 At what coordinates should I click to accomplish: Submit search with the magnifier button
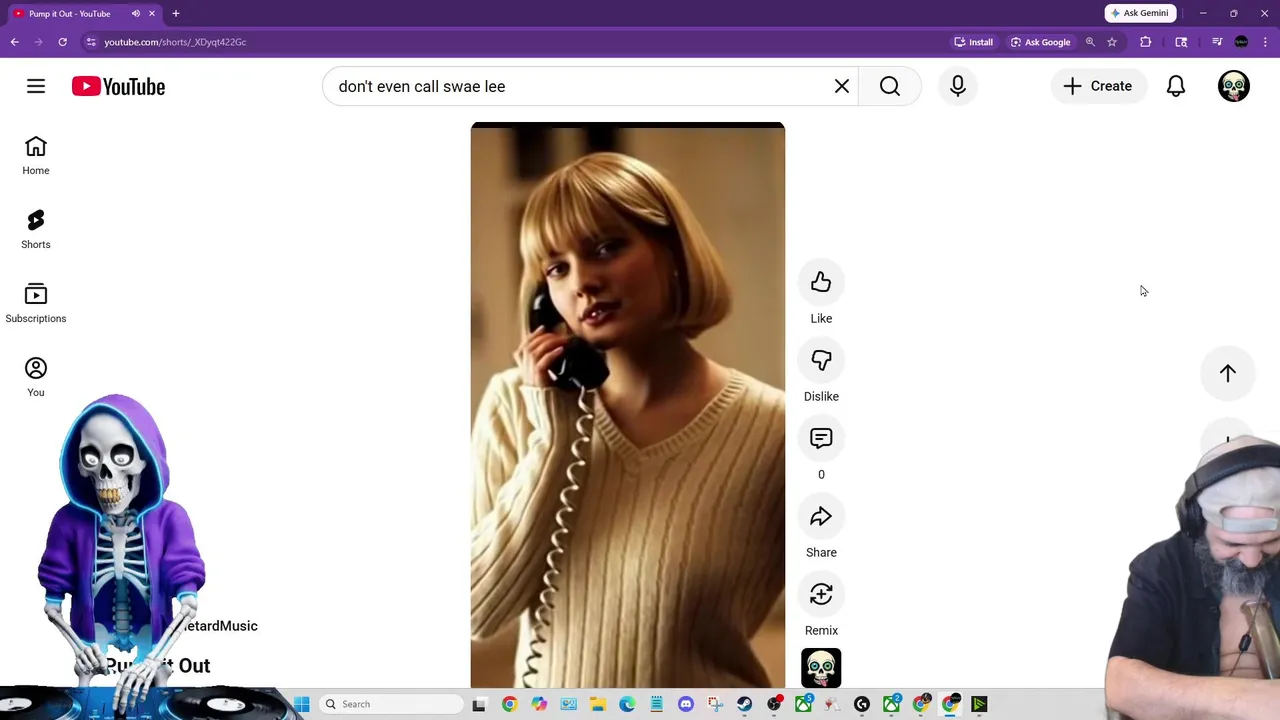point(890,86)
